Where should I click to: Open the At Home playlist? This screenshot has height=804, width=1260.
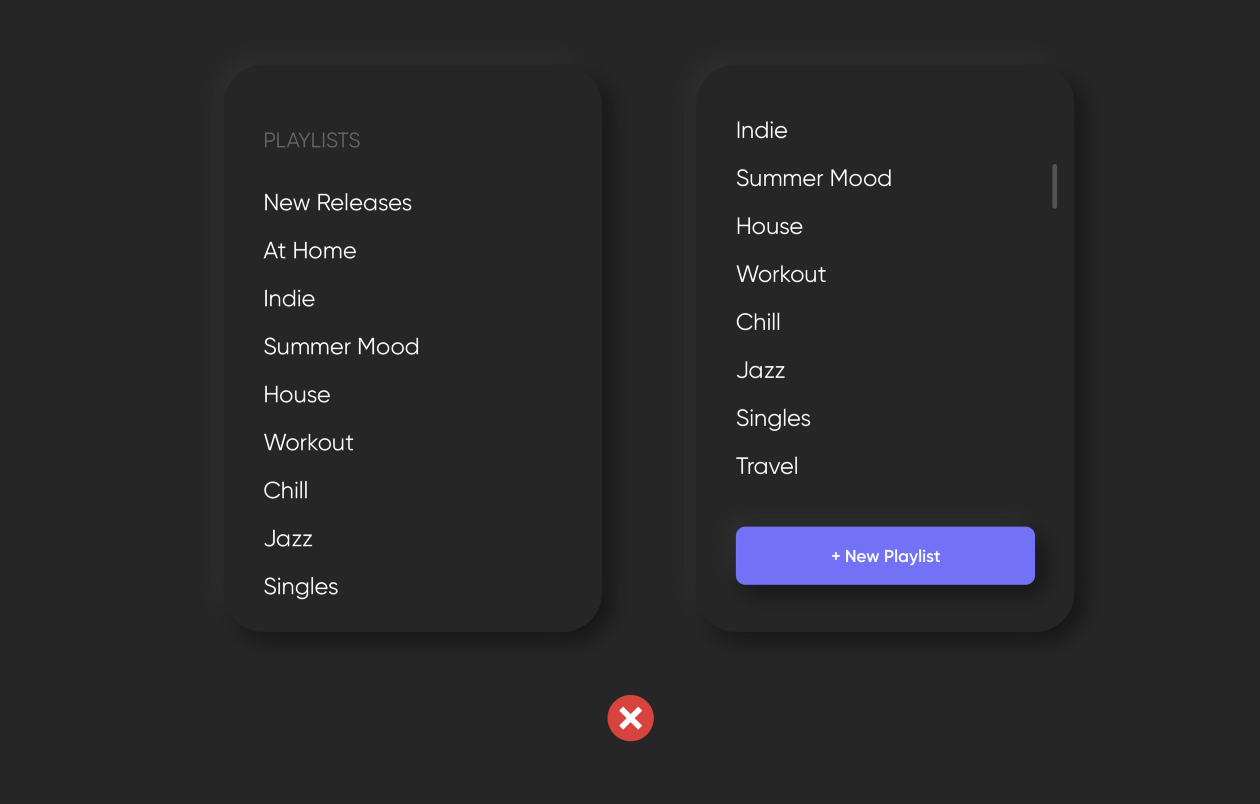(x=310, y=250)
